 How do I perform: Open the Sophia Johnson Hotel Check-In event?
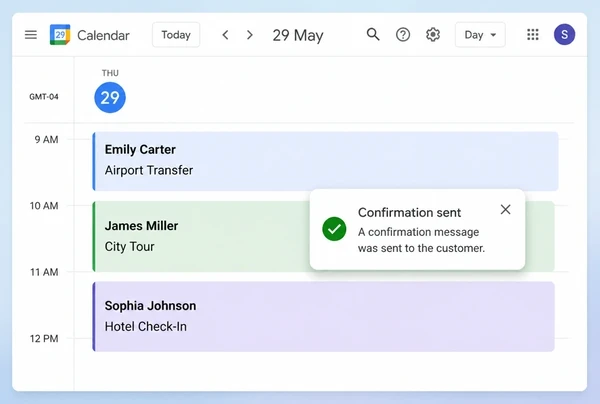[323, 316]
